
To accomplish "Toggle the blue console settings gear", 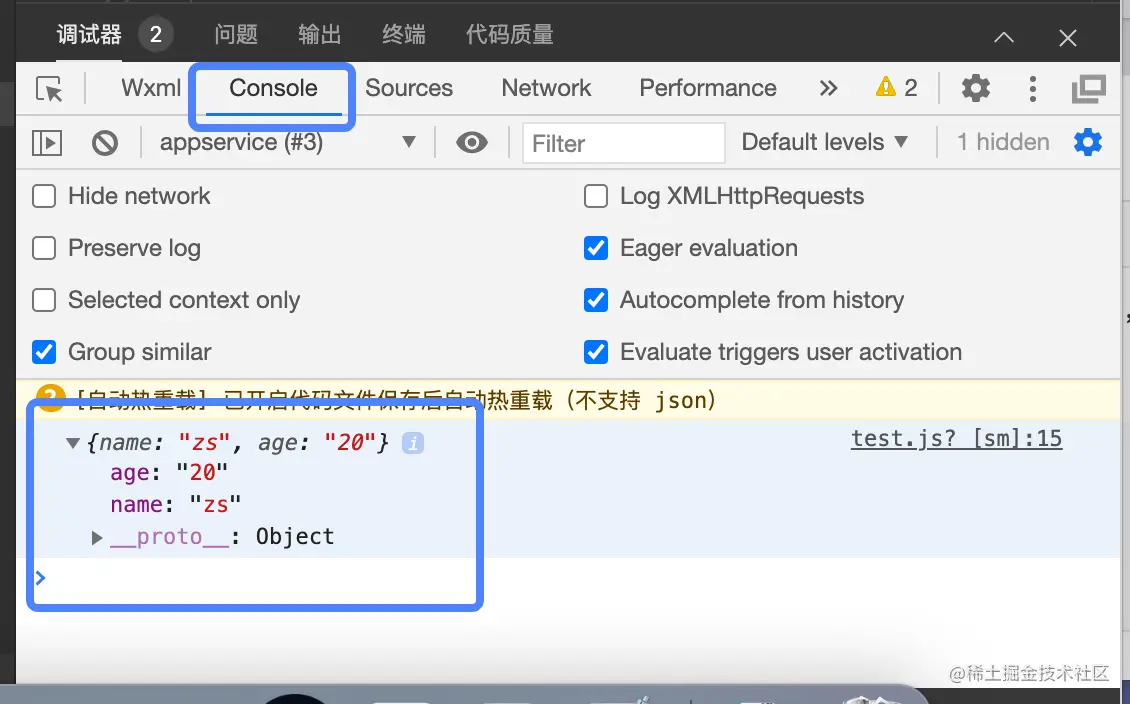I will click(1087, 142).
